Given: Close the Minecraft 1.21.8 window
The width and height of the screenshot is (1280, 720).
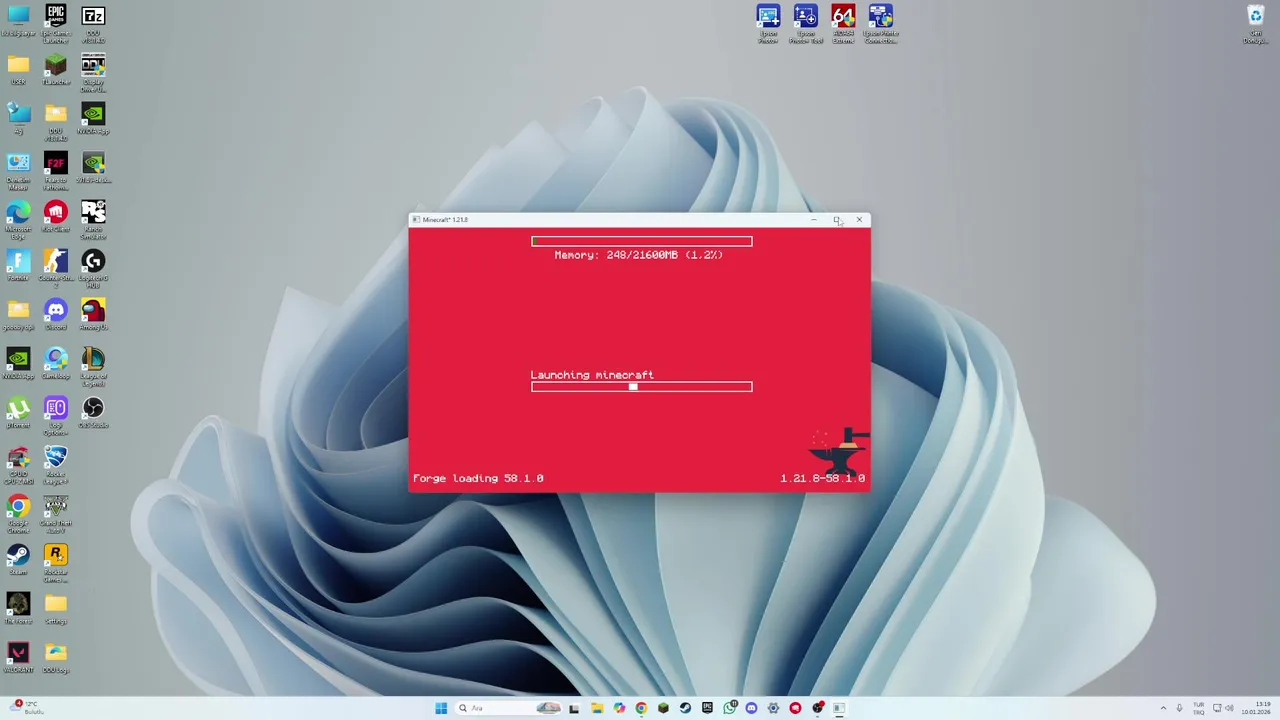Looking at the screenshot, I should pos(859,220).
